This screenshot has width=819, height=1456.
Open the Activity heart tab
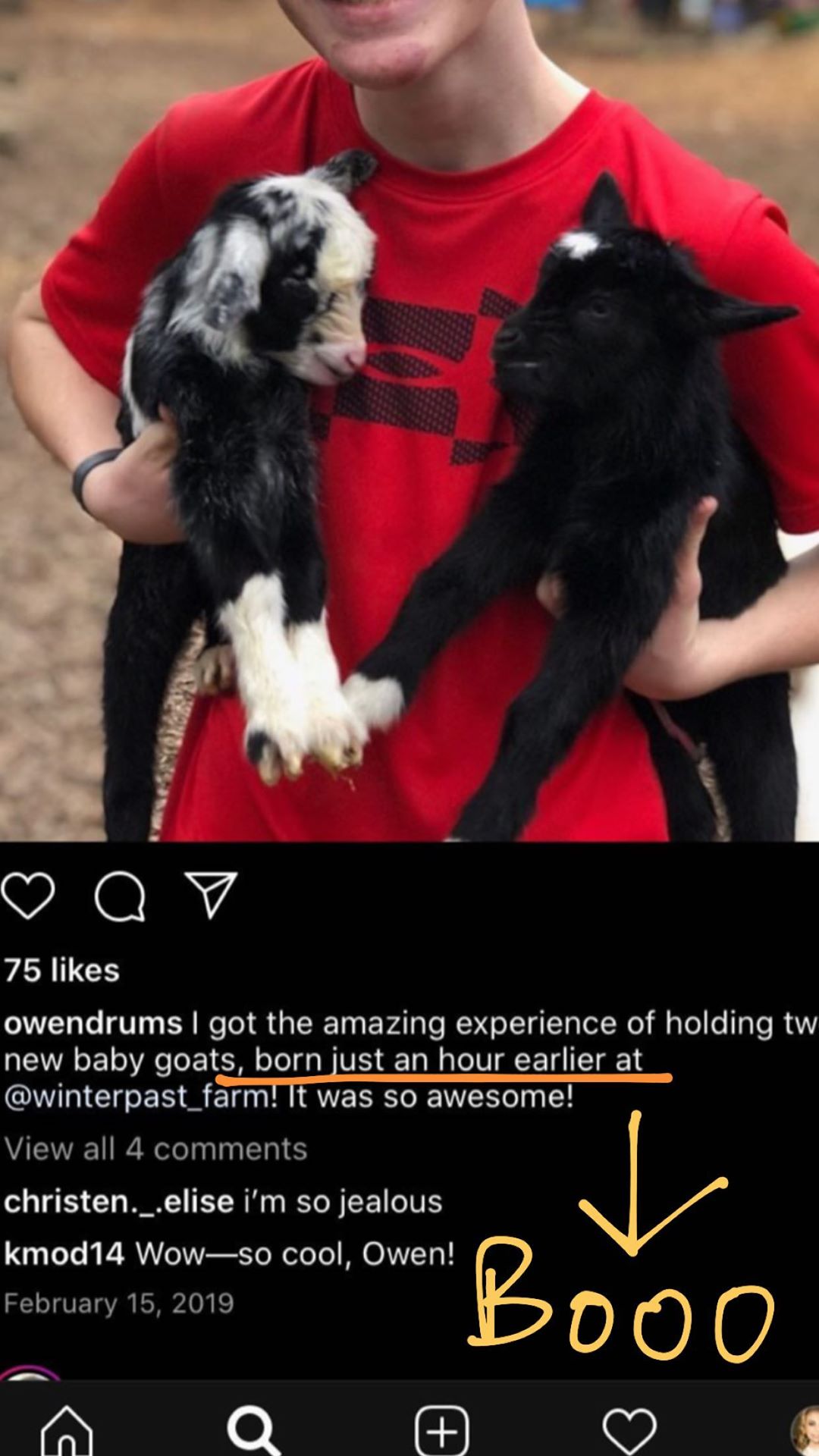point(629,1430)
